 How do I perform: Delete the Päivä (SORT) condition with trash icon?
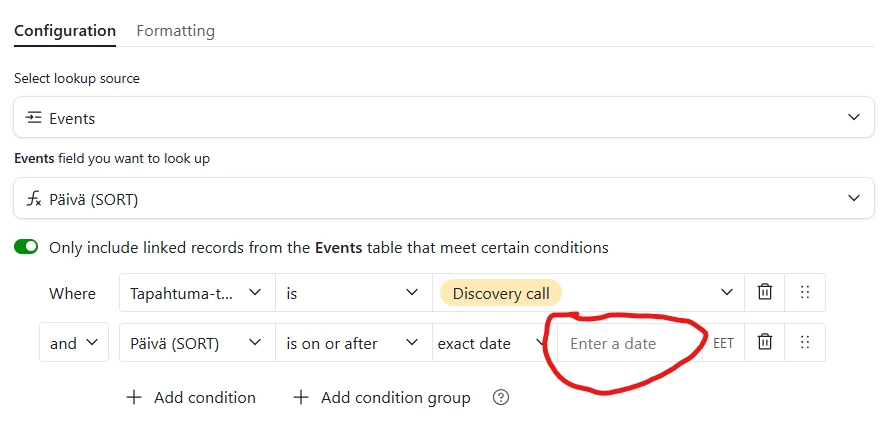(x=765, y=342)
